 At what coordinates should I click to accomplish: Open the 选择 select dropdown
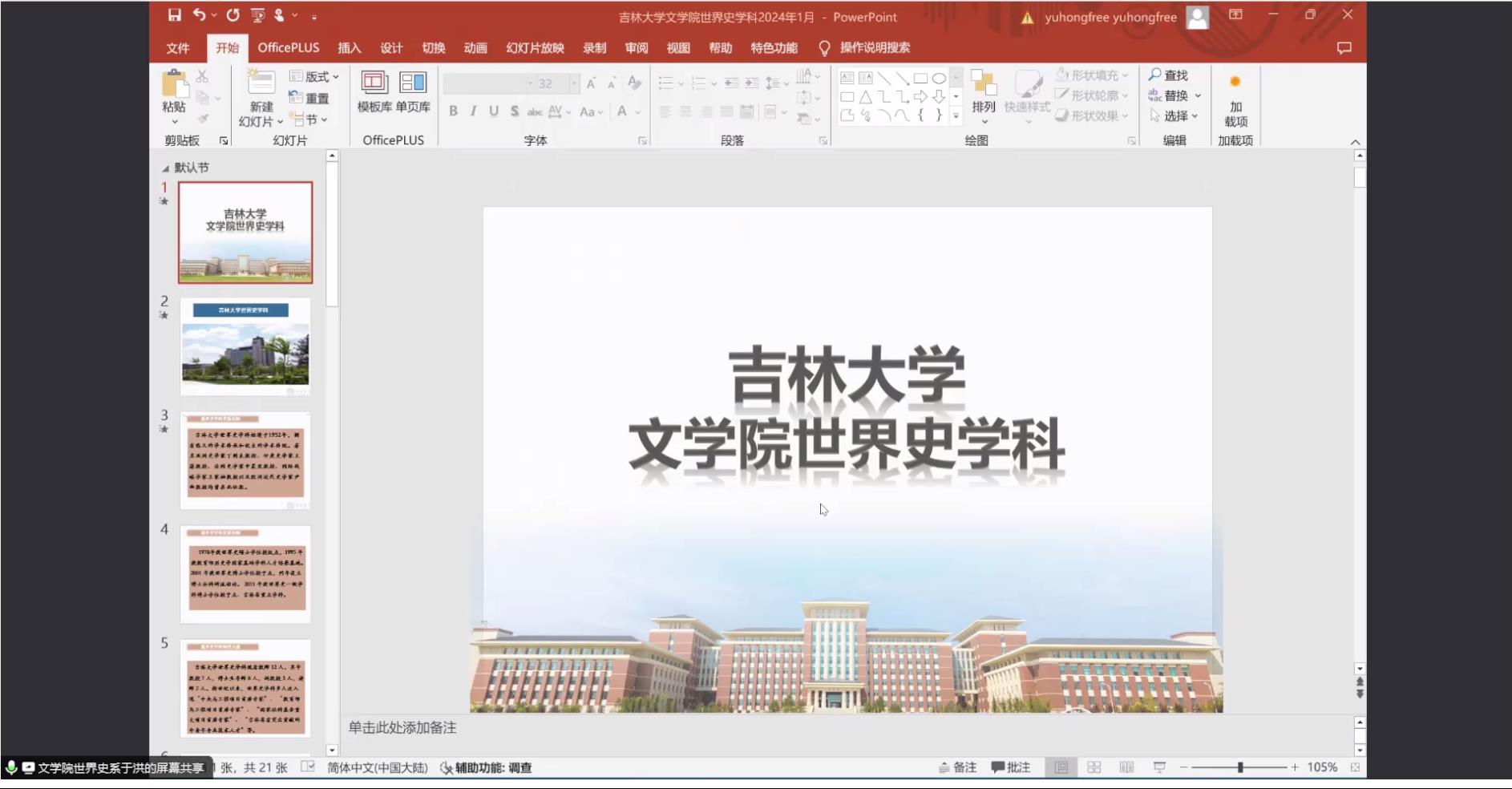1175,116
